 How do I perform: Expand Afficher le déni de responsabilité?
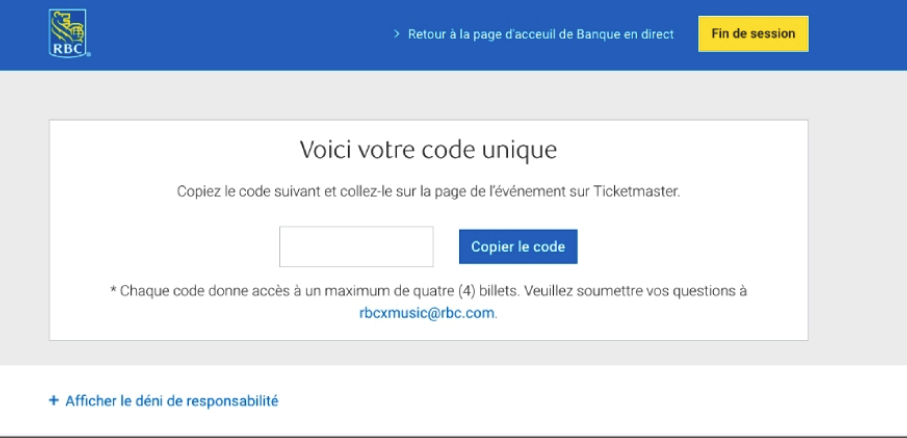(x=171, y=401)
